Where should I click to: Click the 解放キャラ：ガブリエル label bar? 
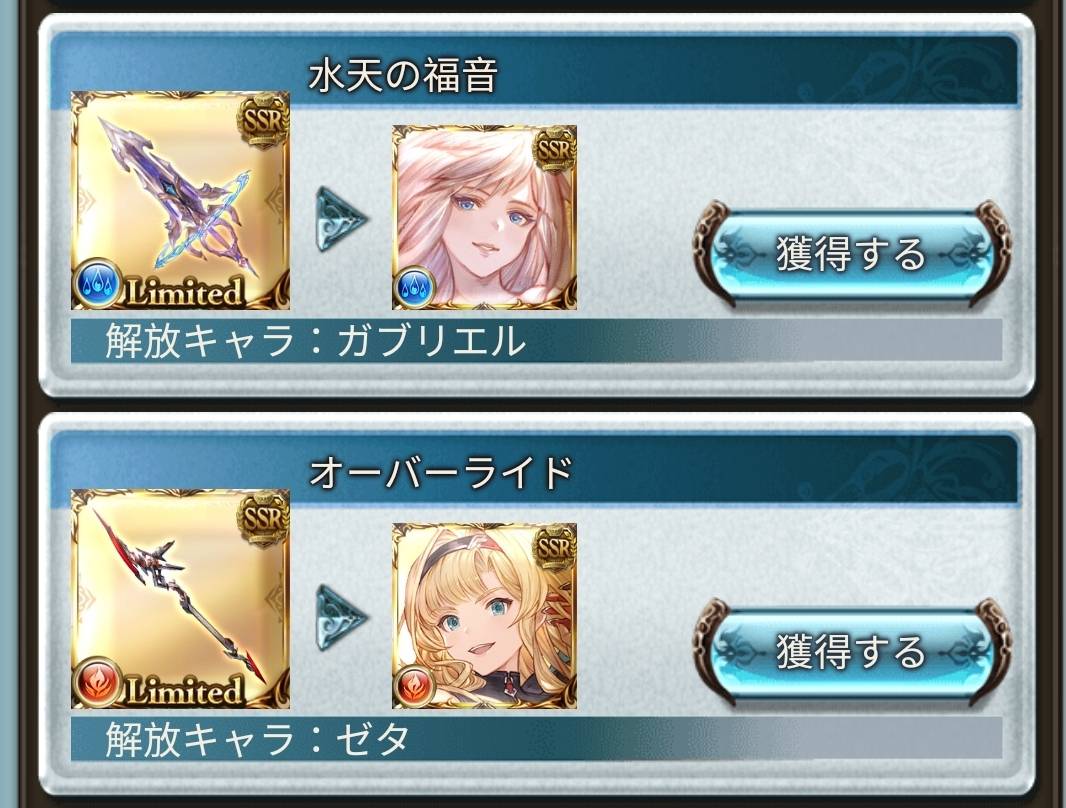536,340
